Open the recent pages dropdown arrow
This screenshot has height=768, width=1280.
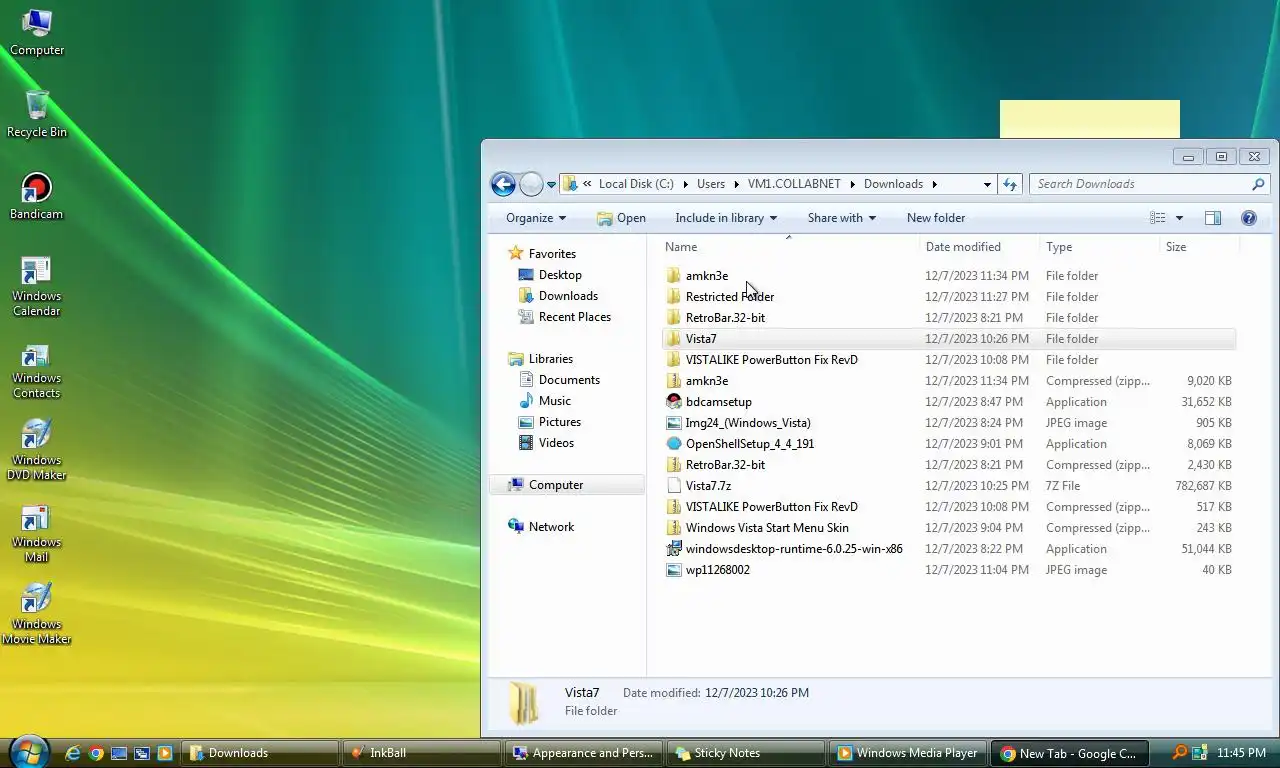pos(551,185)
